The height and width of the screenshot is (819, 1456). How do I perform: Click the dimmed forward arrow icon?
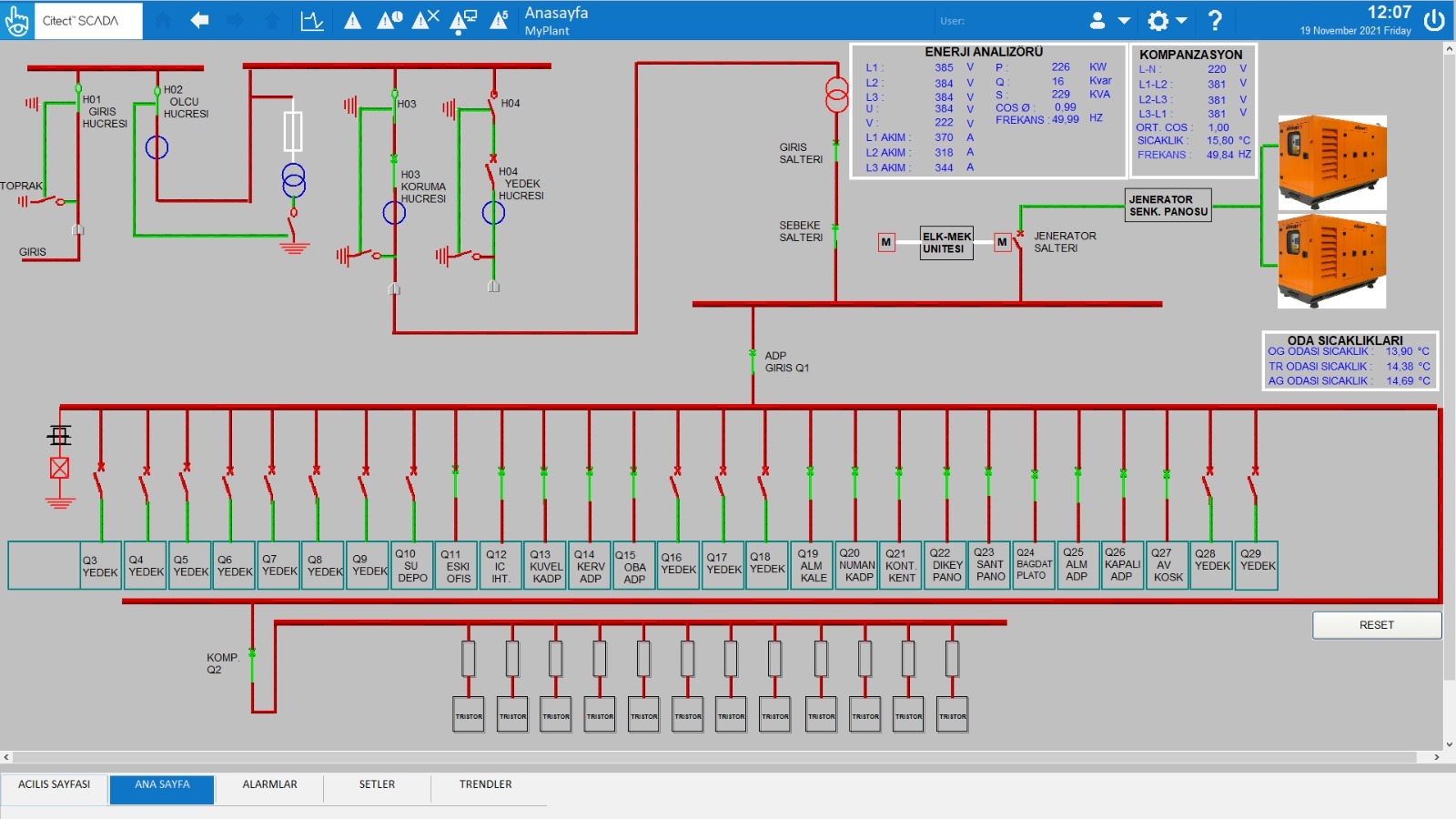235,20
